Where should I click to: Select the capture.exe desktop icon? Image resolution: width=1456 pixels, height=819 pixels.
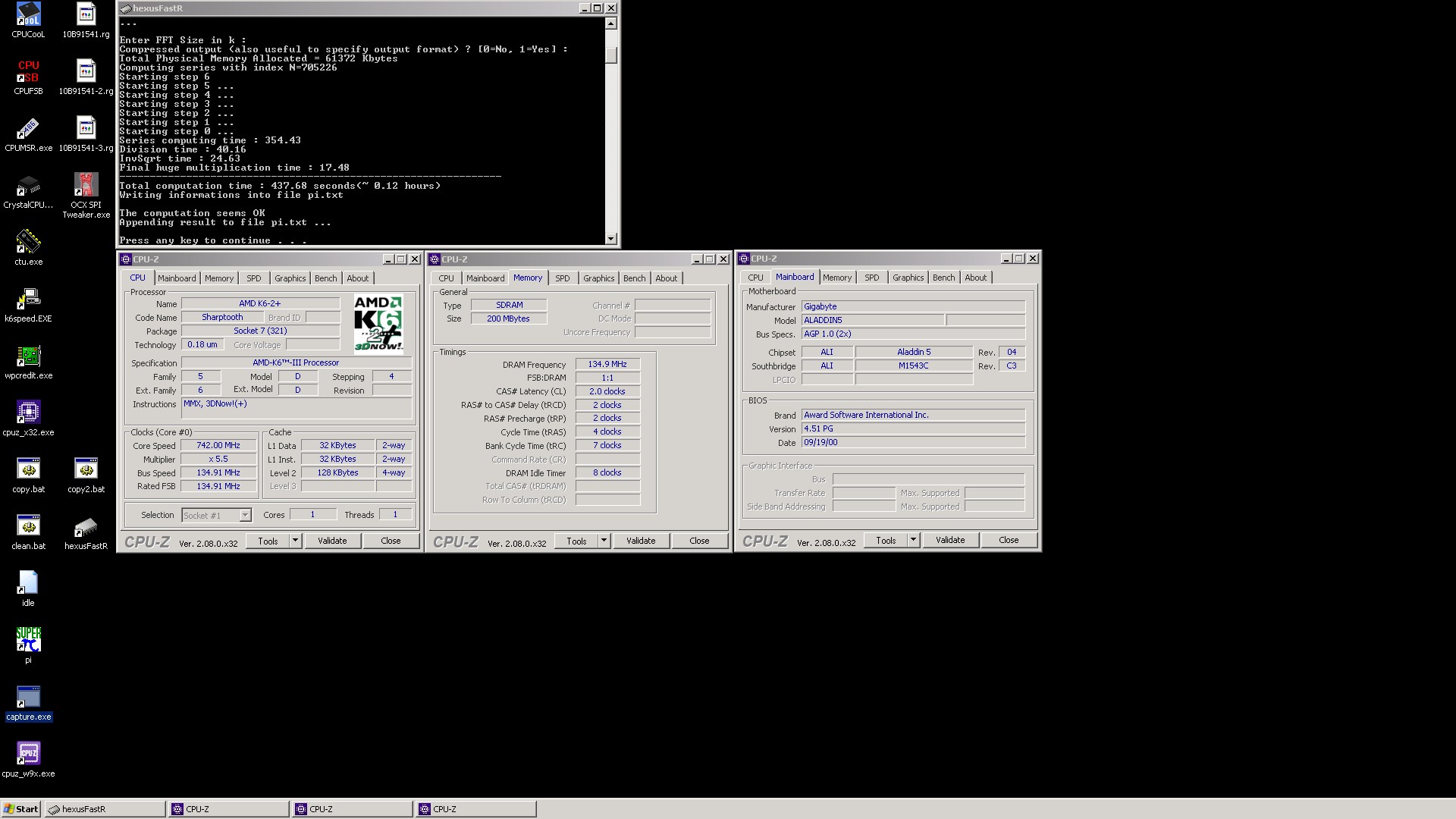tap(28, 703)
